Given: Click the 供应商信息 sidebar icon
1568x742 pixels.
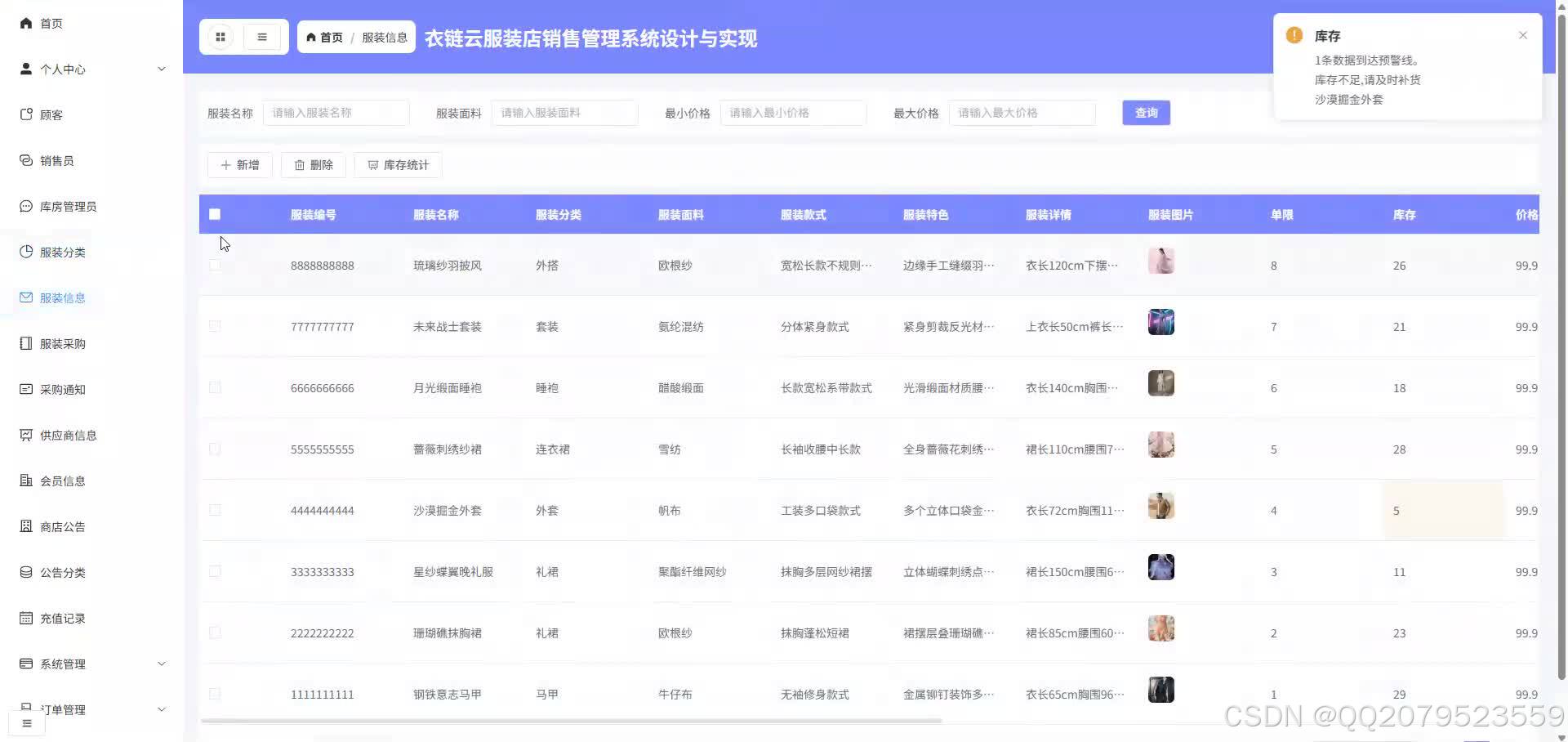Looking at the screenshot, I should click(x=26, y=435).
